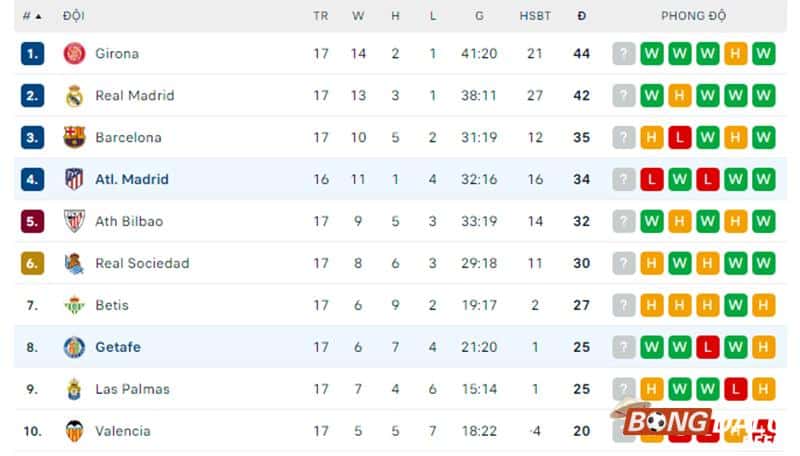Sort standings by the HSBT column header
This screenshot has height=456, width=800.
[535, 16]
